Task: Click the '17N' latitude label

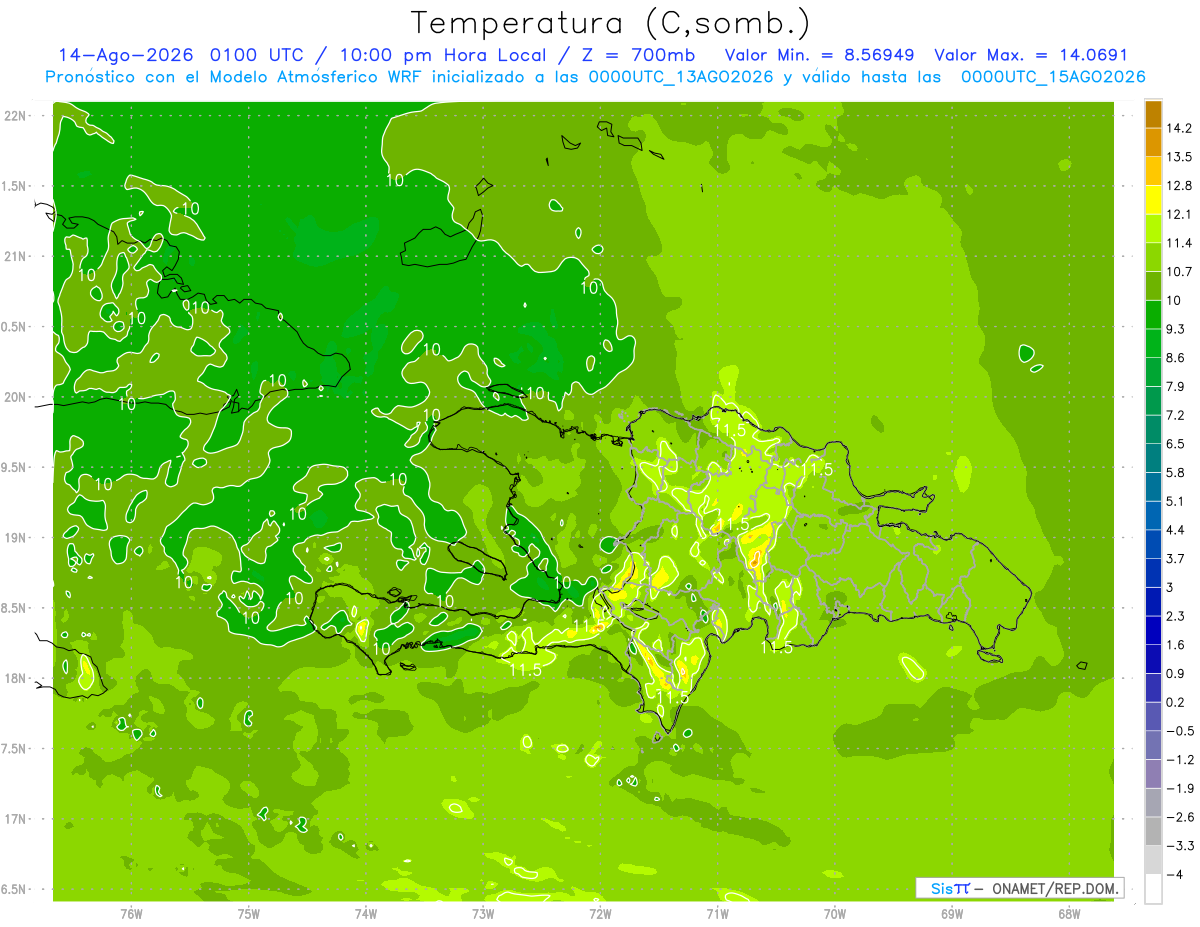Action: (15, 819)
